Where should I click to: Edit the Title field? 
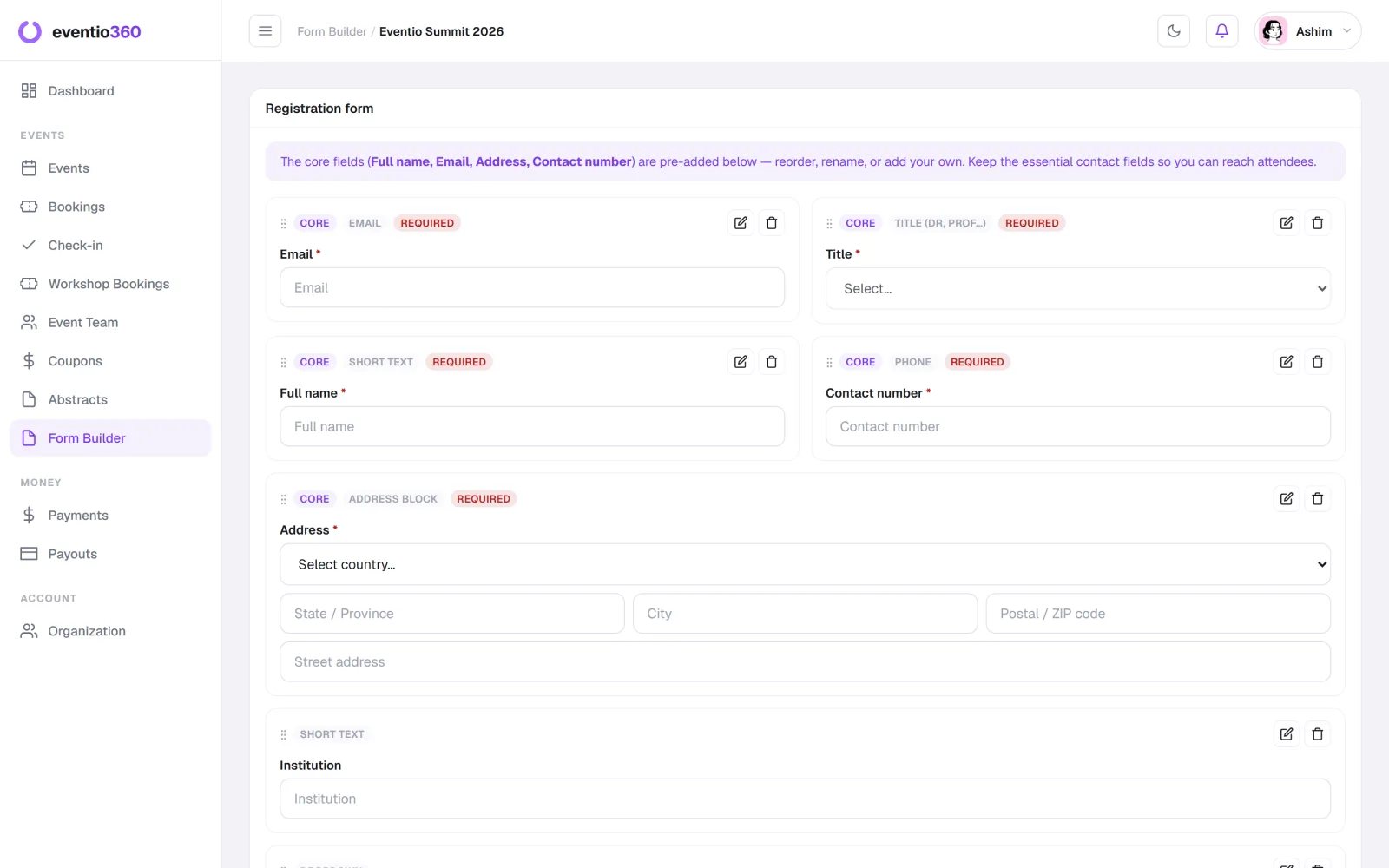1287,223
